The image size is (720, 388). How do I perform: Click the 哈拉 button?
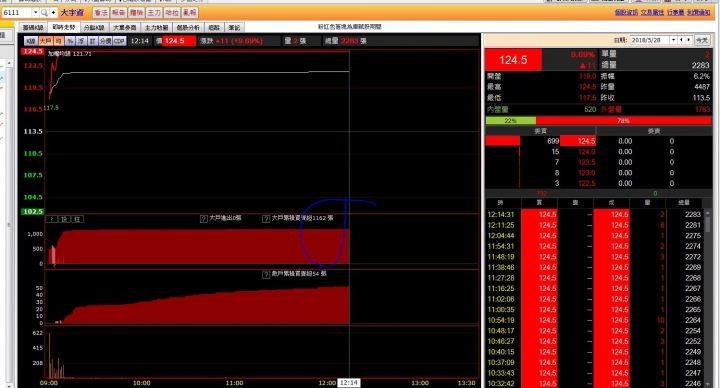172,13
